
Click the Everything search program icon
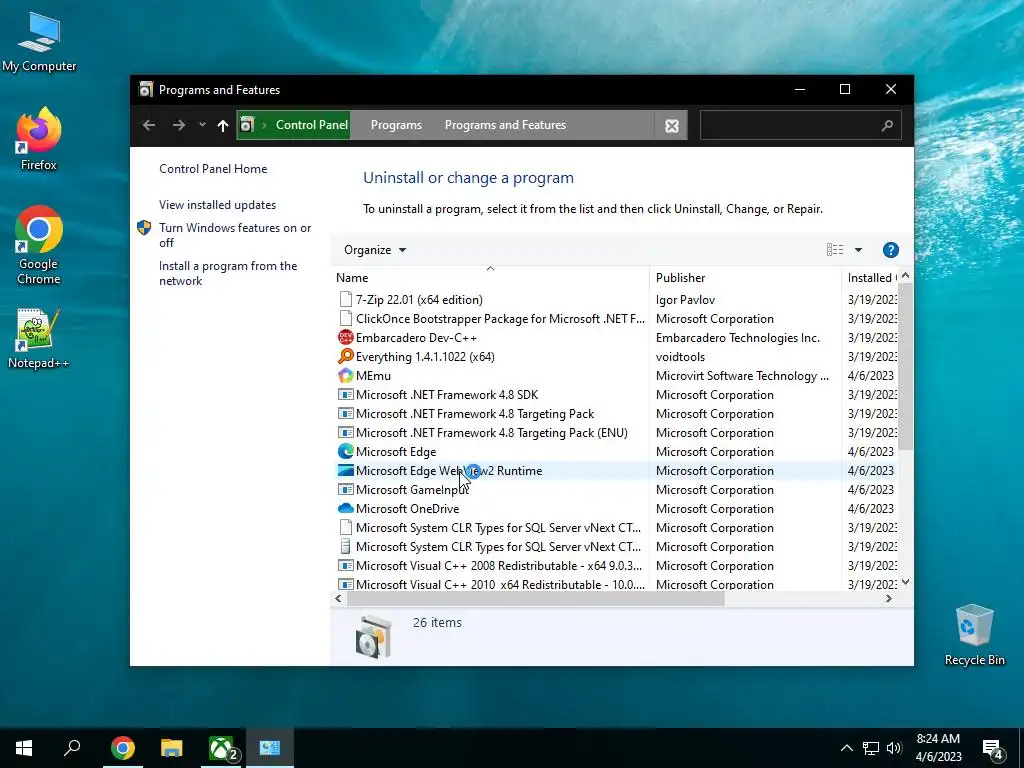tap(345, 357)
